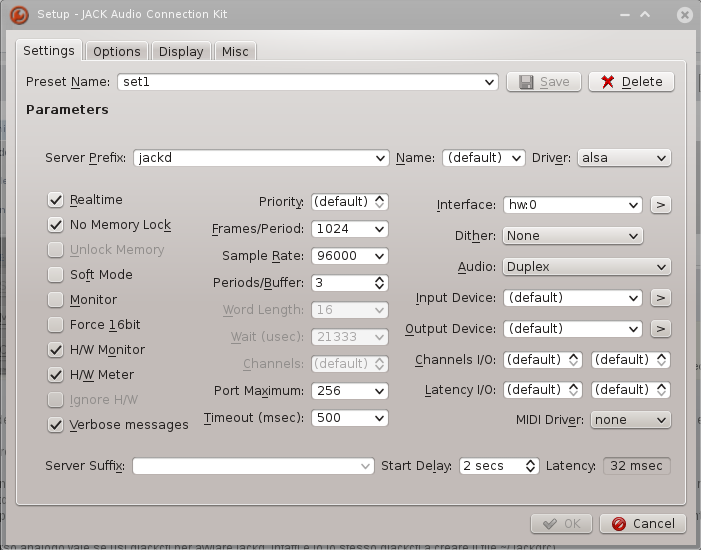Switch to the Settings tab

point(49,51)
